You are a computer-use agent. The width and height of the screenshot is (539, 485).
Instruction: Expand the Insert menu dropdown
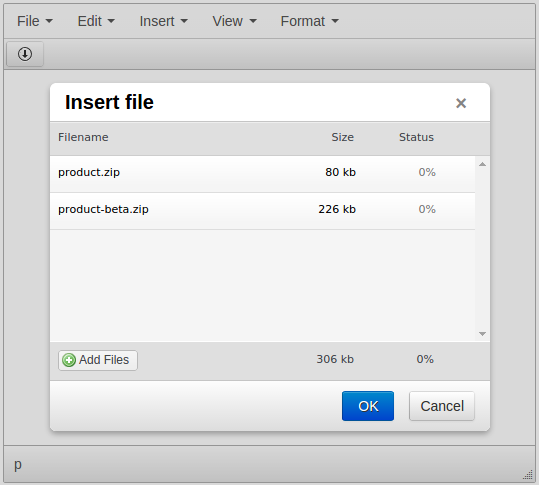pyautogui.click(x=164, y=21)
